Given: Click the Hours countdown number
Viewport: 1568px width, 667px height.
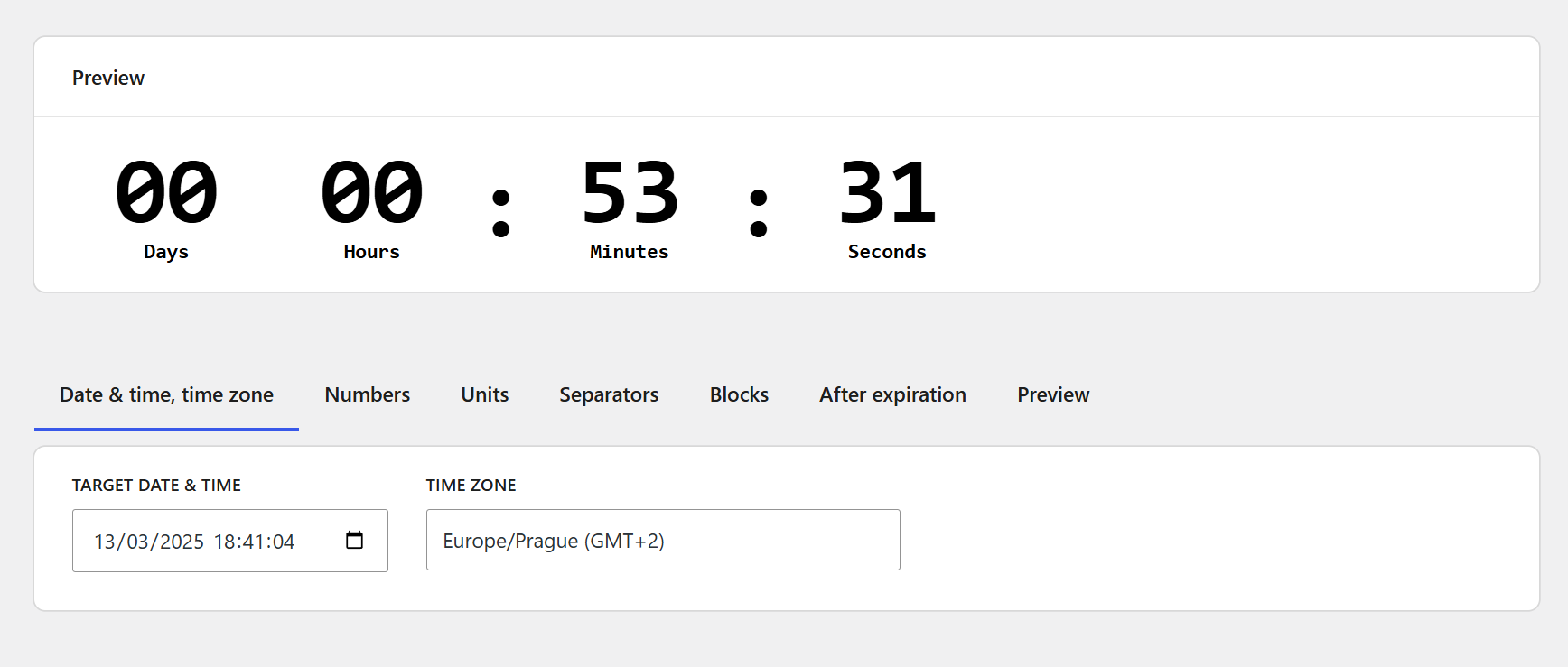Looking at the screenshot, I should tap(371, 192).
